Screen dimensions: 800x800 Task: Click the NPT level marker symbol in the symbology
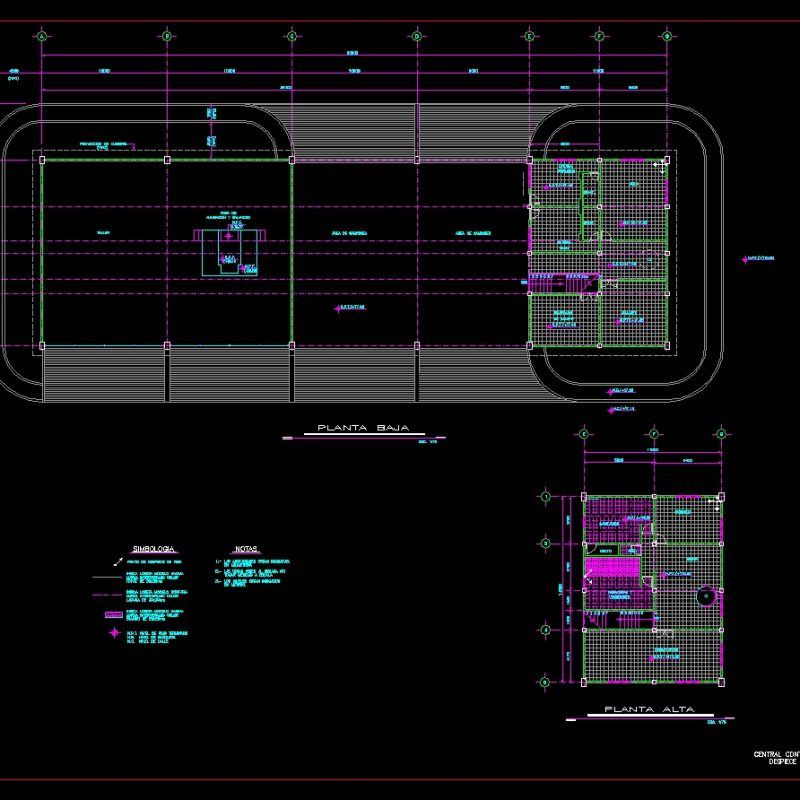(x=115, y=633)
